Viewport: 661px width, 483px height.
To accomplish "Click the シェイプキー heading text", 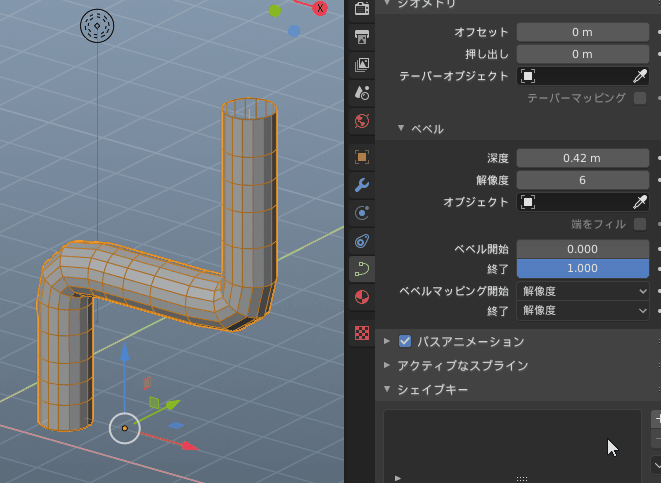I will (x=433, y=389).
